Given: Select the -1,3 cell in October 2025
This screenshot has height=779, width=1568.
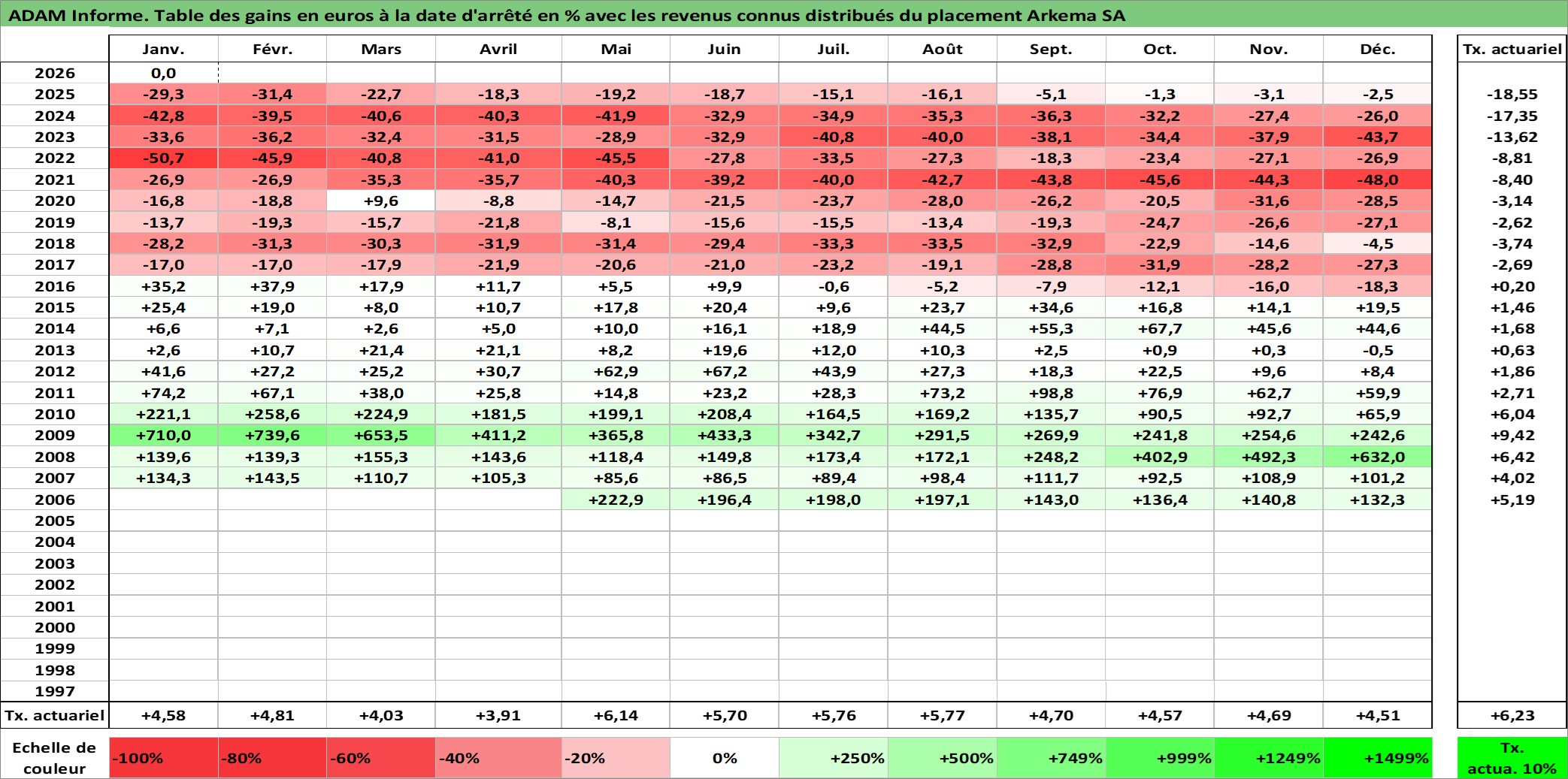Looking at the screenshot, I should click(1160, 94).
